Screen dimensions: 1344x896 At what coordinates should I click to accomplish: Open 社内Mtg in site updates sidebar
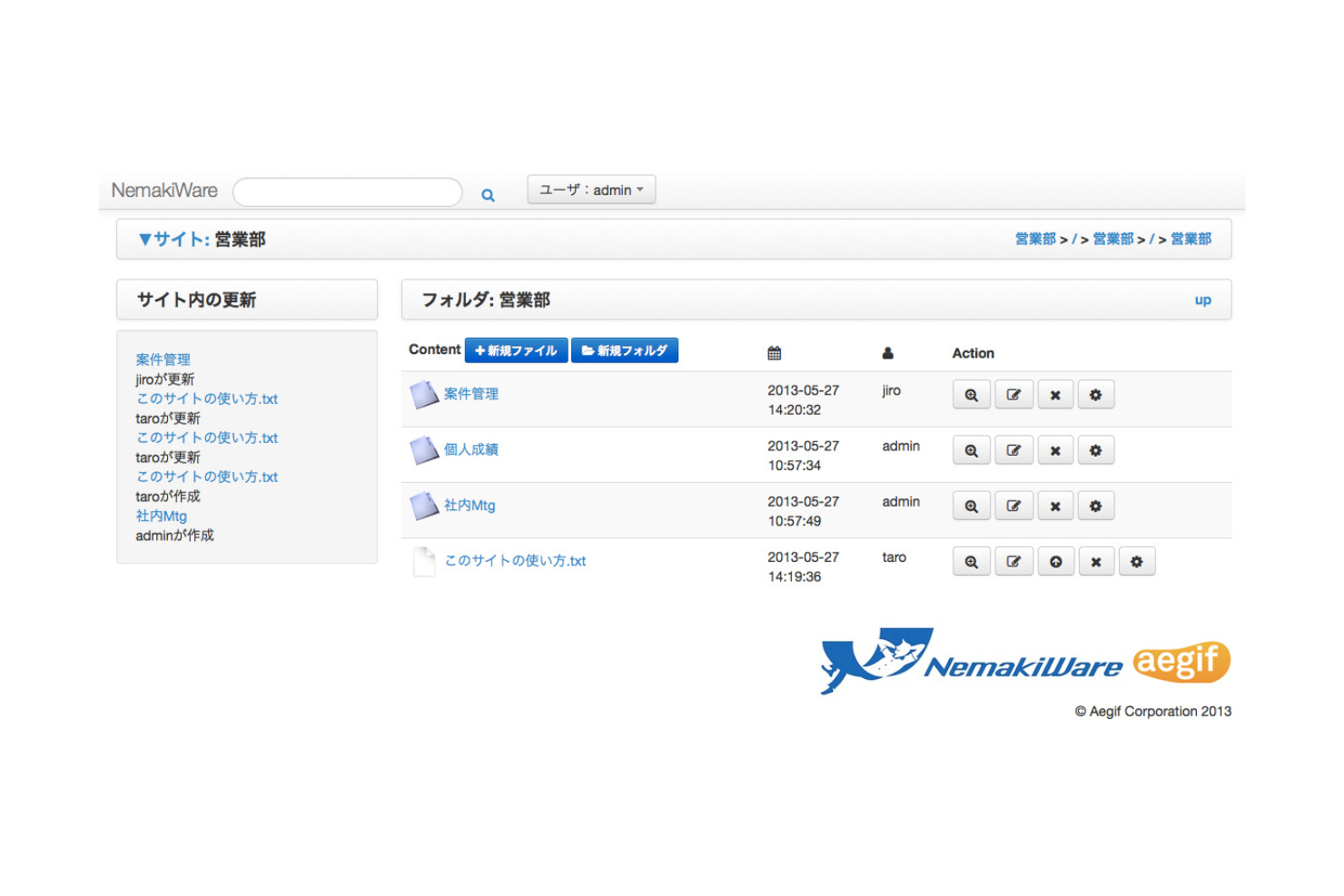tap(161, 516)
